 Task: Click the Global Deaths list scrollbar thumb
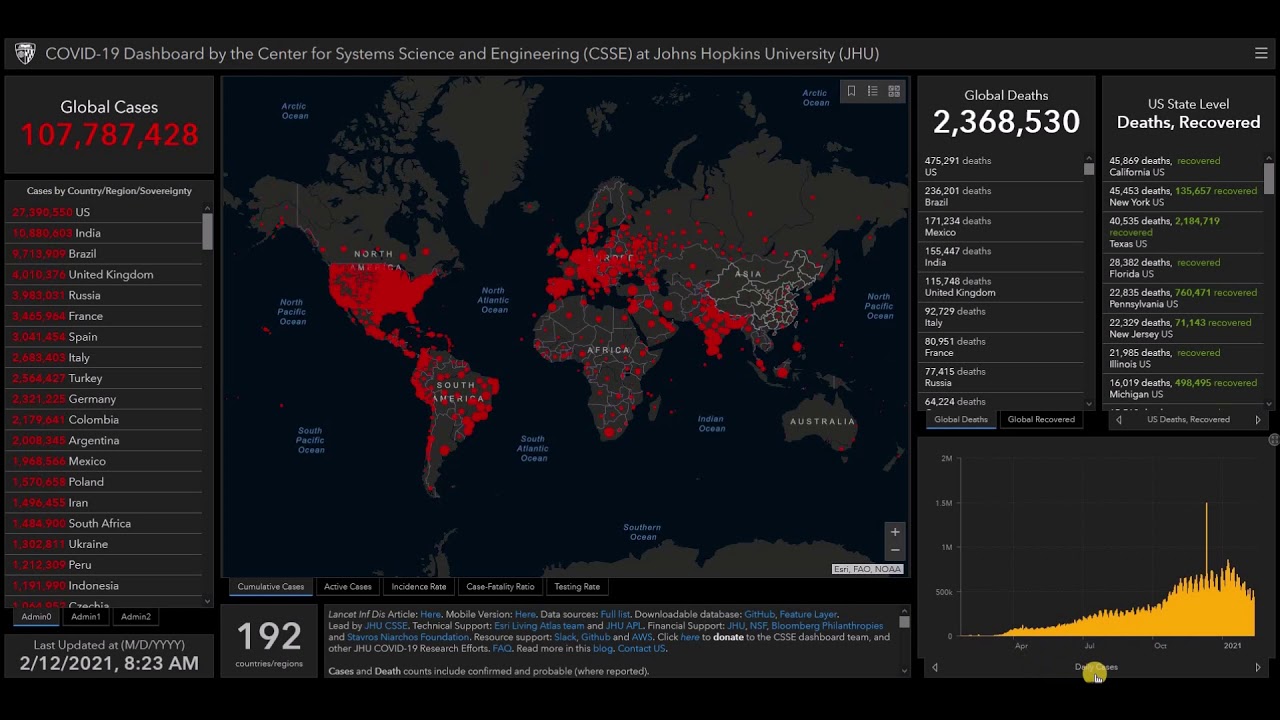click(1089, 168)
